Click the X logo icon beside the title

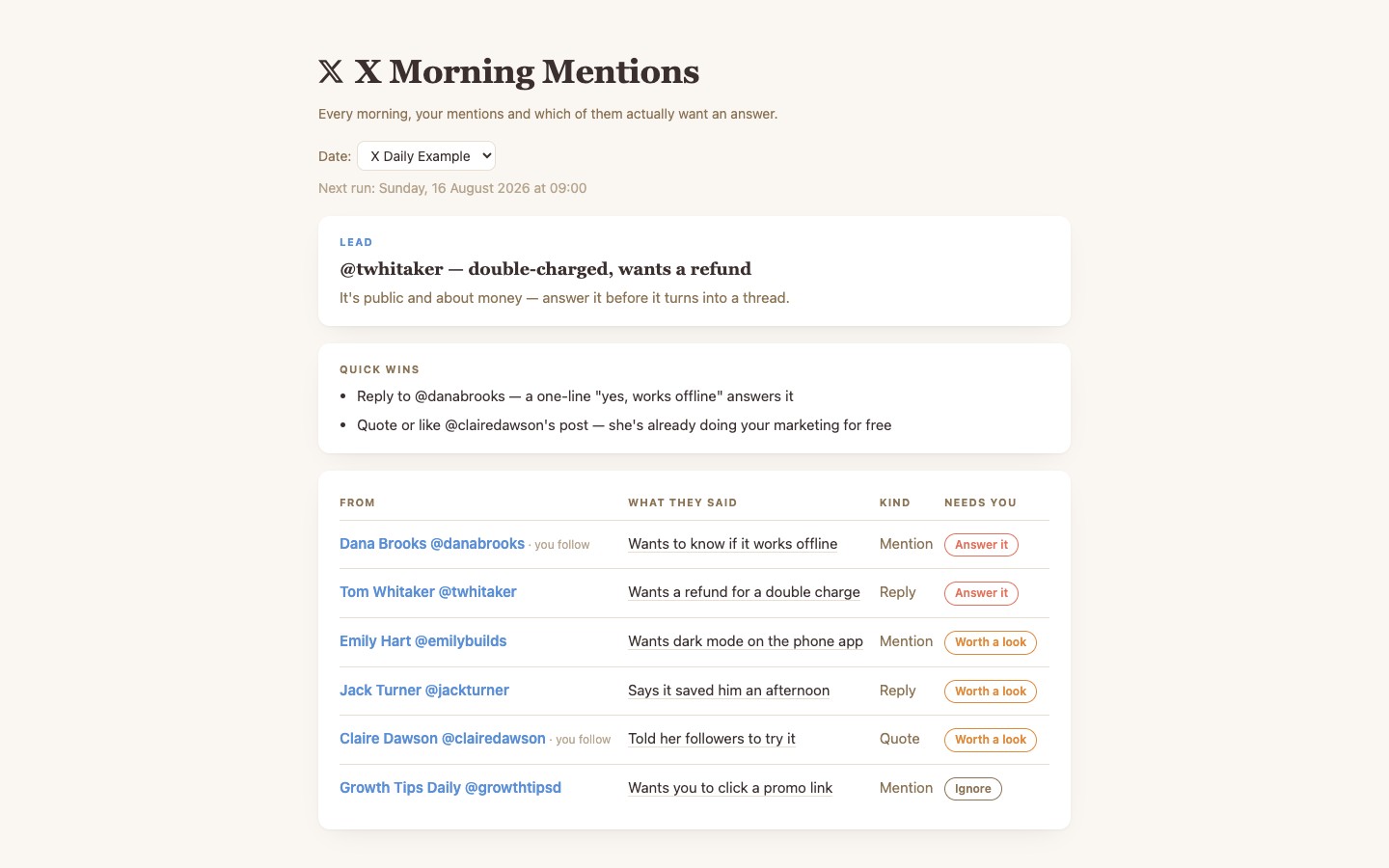331,71
